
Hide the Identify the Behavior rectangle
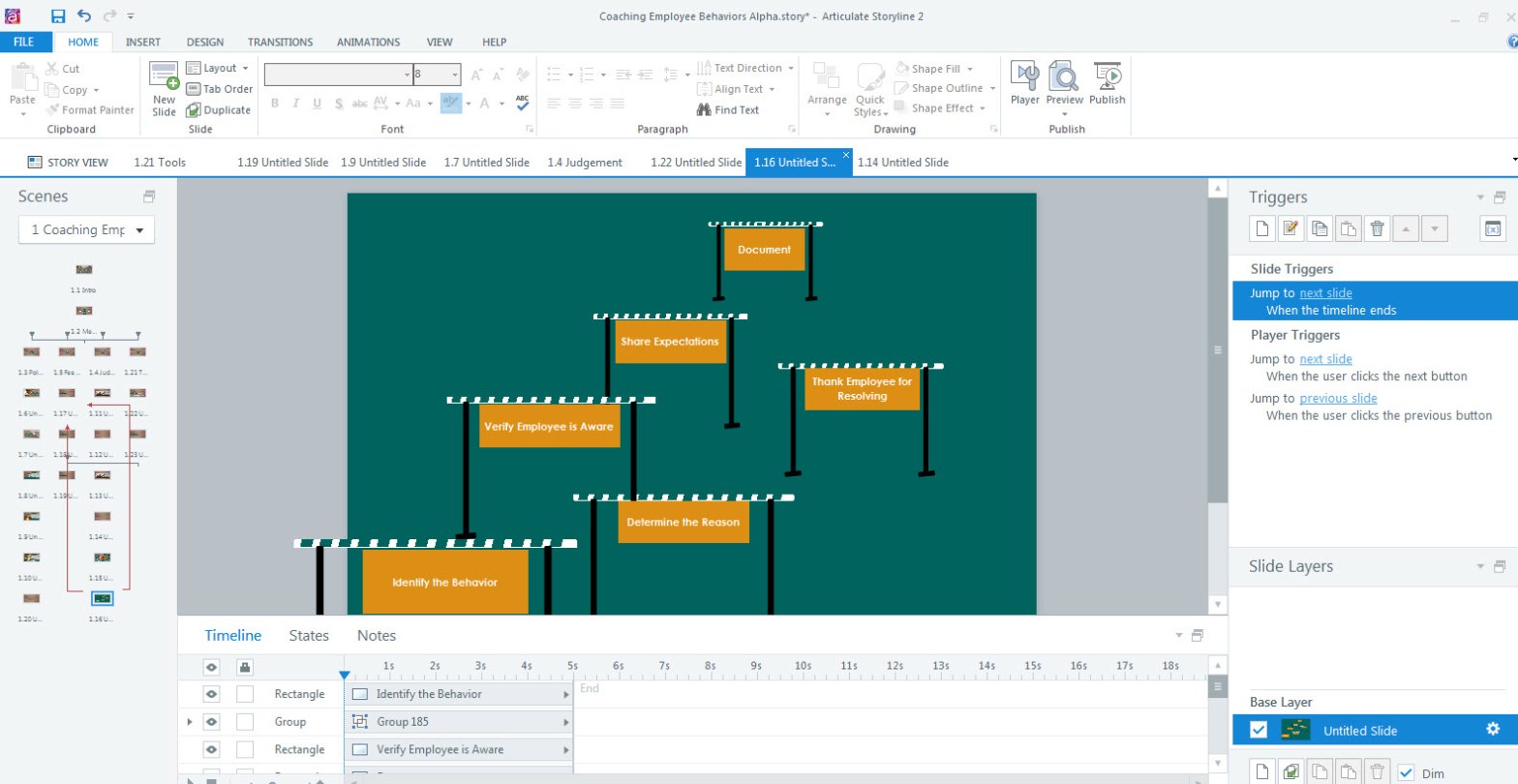point(212,694)
